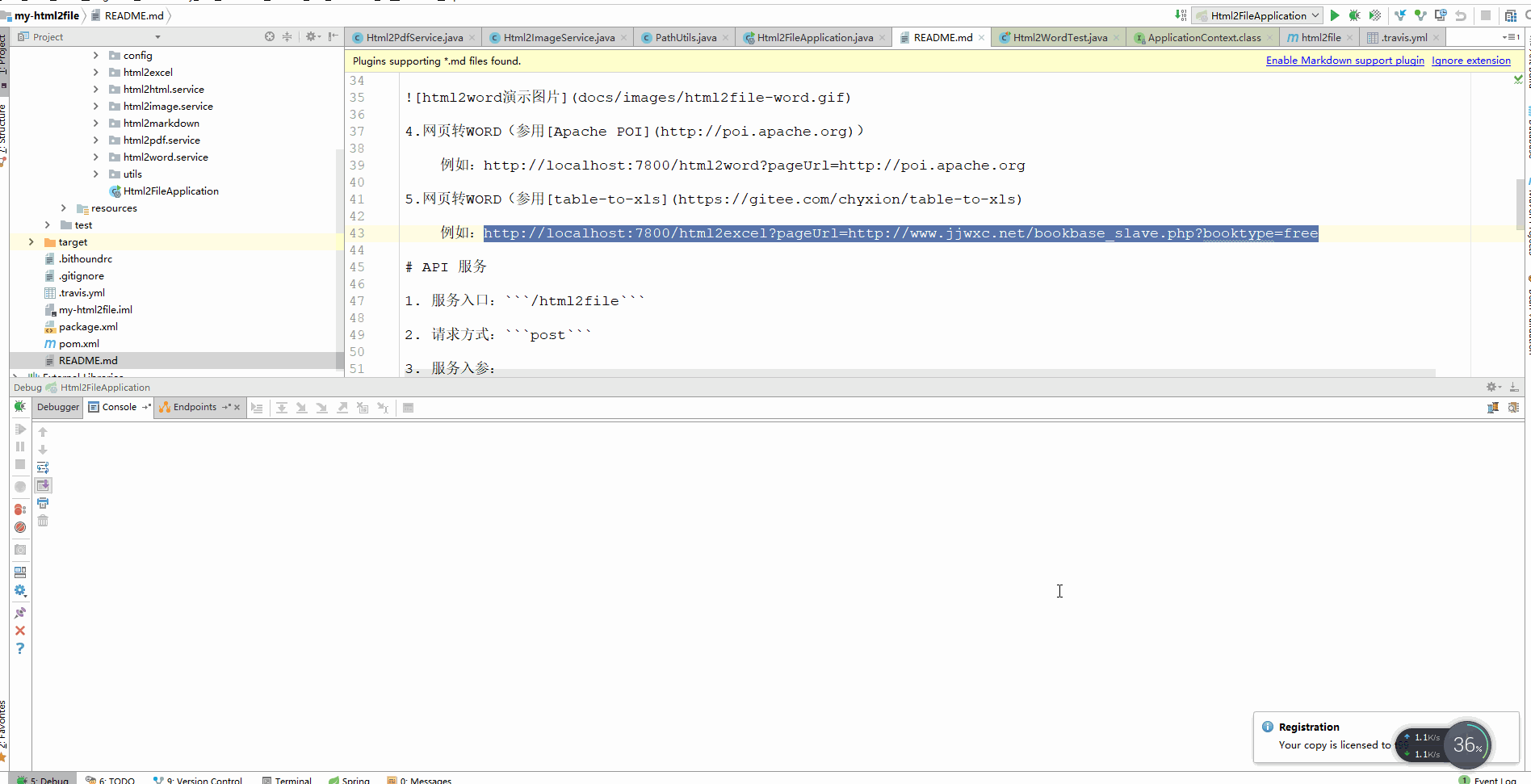Viewport: 1531px width, 784px height.
Task: Open the View Breakpoints icon
Action: pyautogui.click(x=20, y=509)
